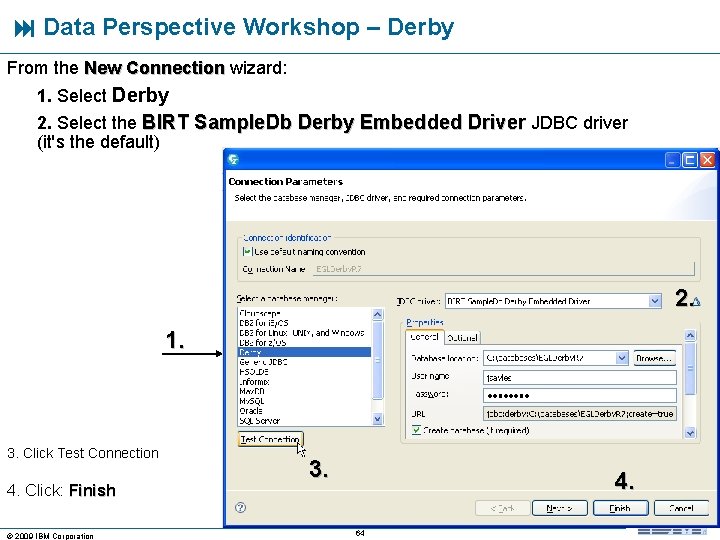Click the User name input field
The height and width of the screenshot is (540, 720).
point(579,377)
